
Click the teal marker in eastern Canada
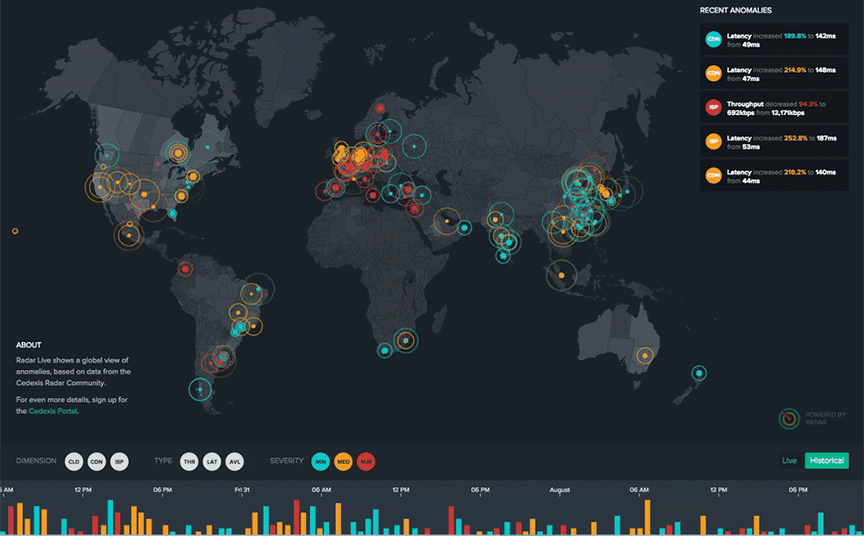208,147
